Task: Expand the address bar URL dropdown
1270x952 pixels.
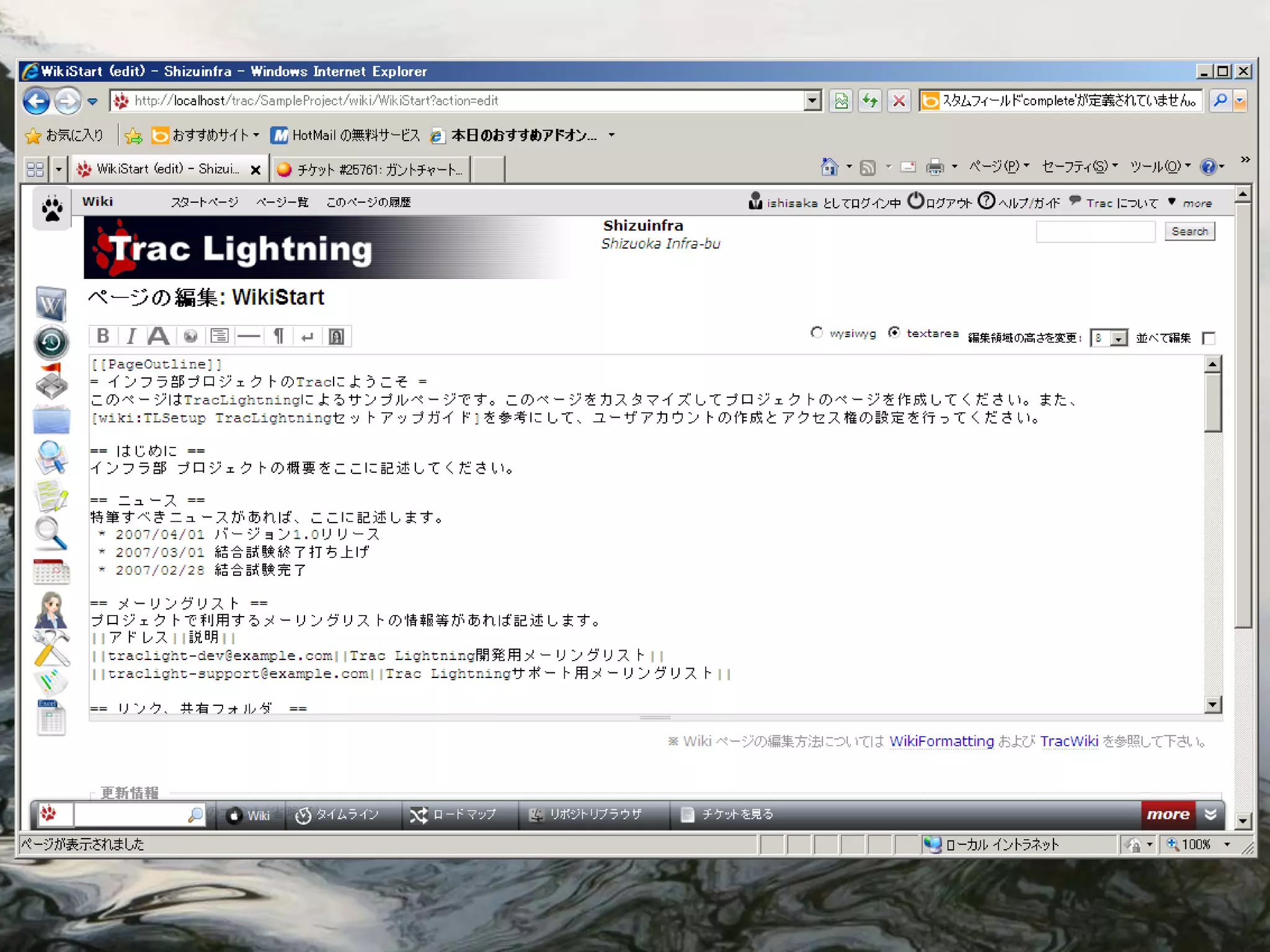Action: 812,100
